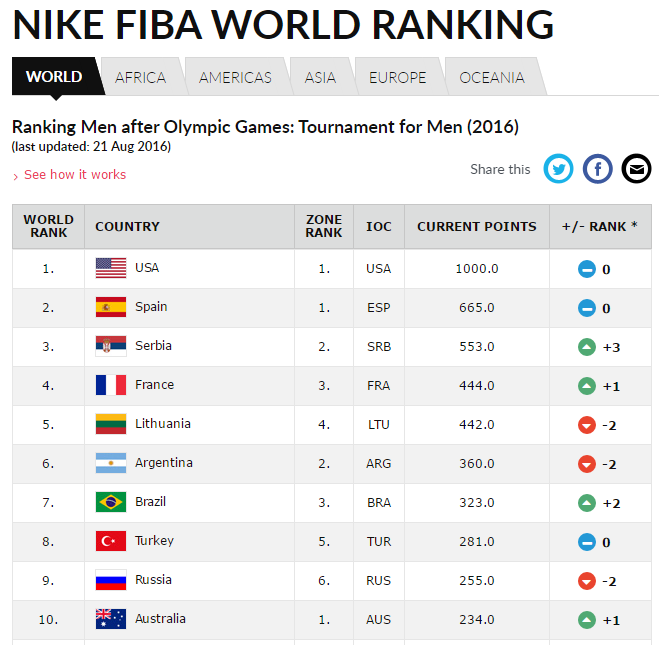This screenshot has height=645, width=659.
Task: Click Serbia's green up-arrow rank indicator
Action: point(587,347)
